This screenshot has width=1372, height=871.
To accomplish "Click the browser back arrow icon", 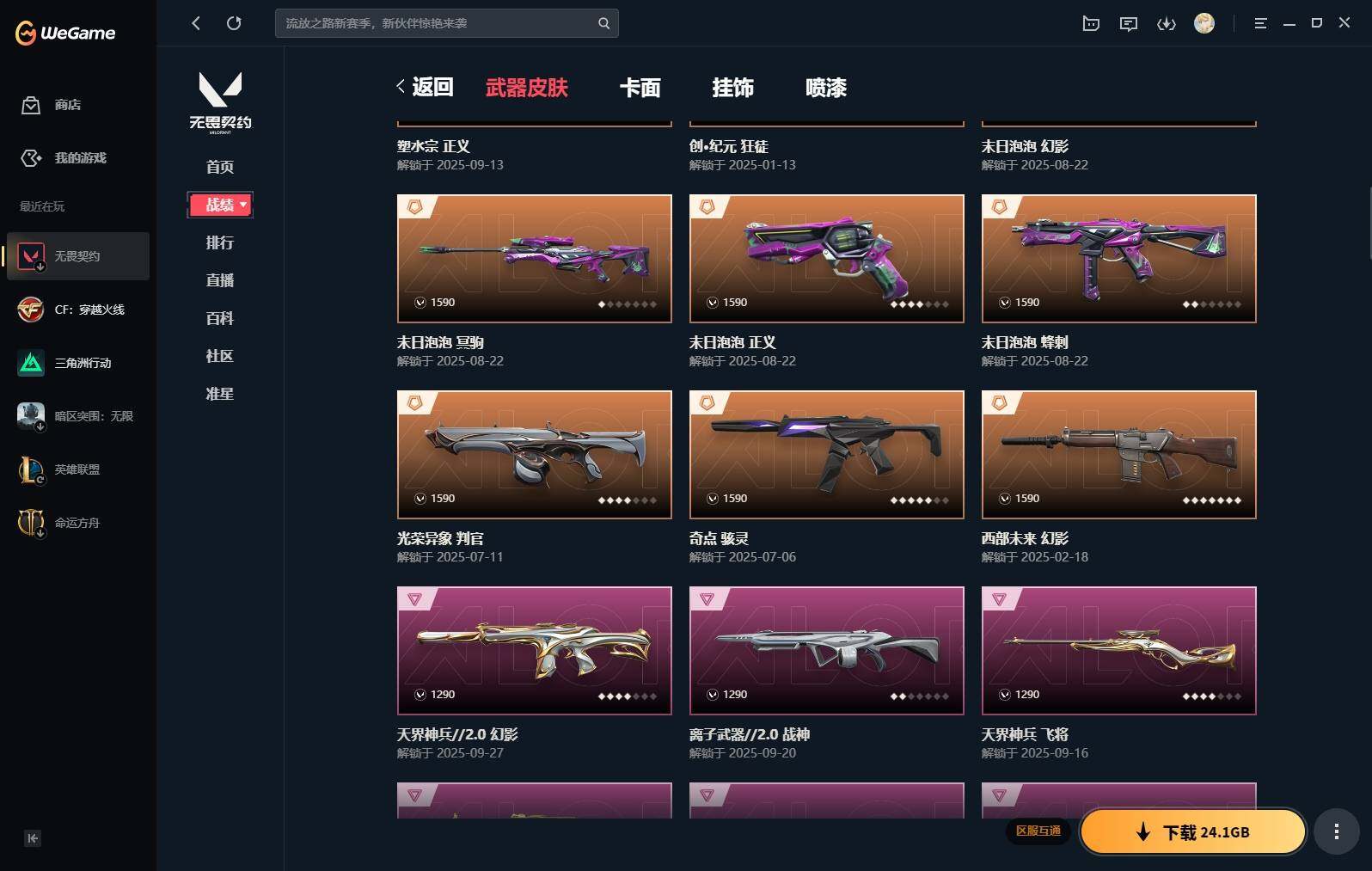I will 196,23.
